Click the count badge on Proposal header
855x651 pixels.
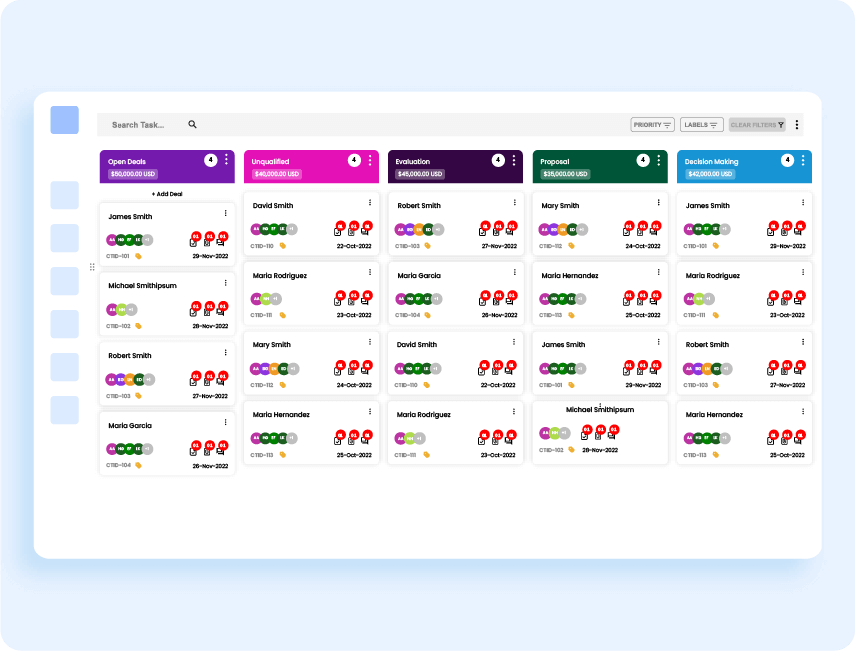click(643, 160)
